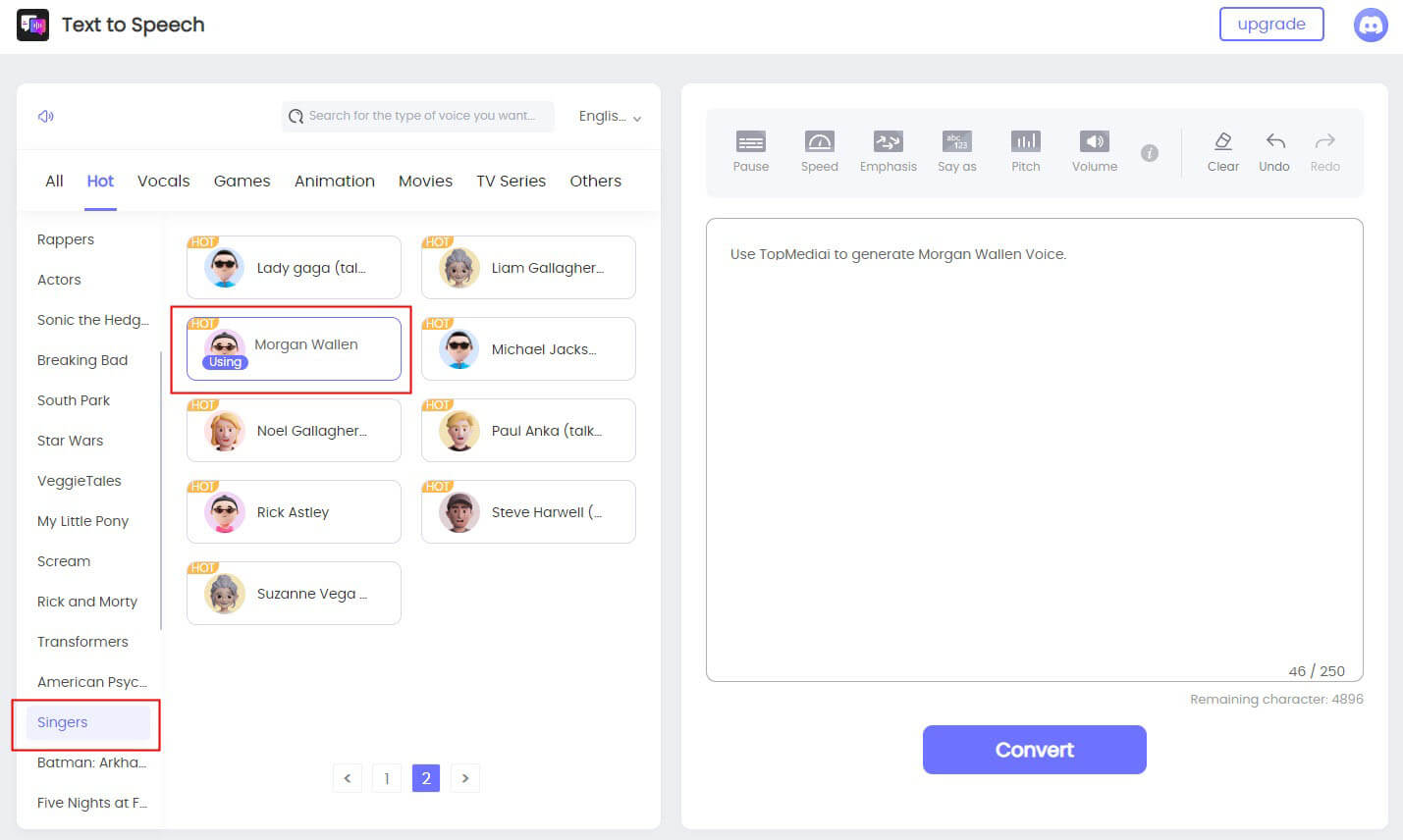The width and height of the screenshot is (1403, 840).
Task: Click the Noel Gallagher voice avatar
Action: pos(225,430)
